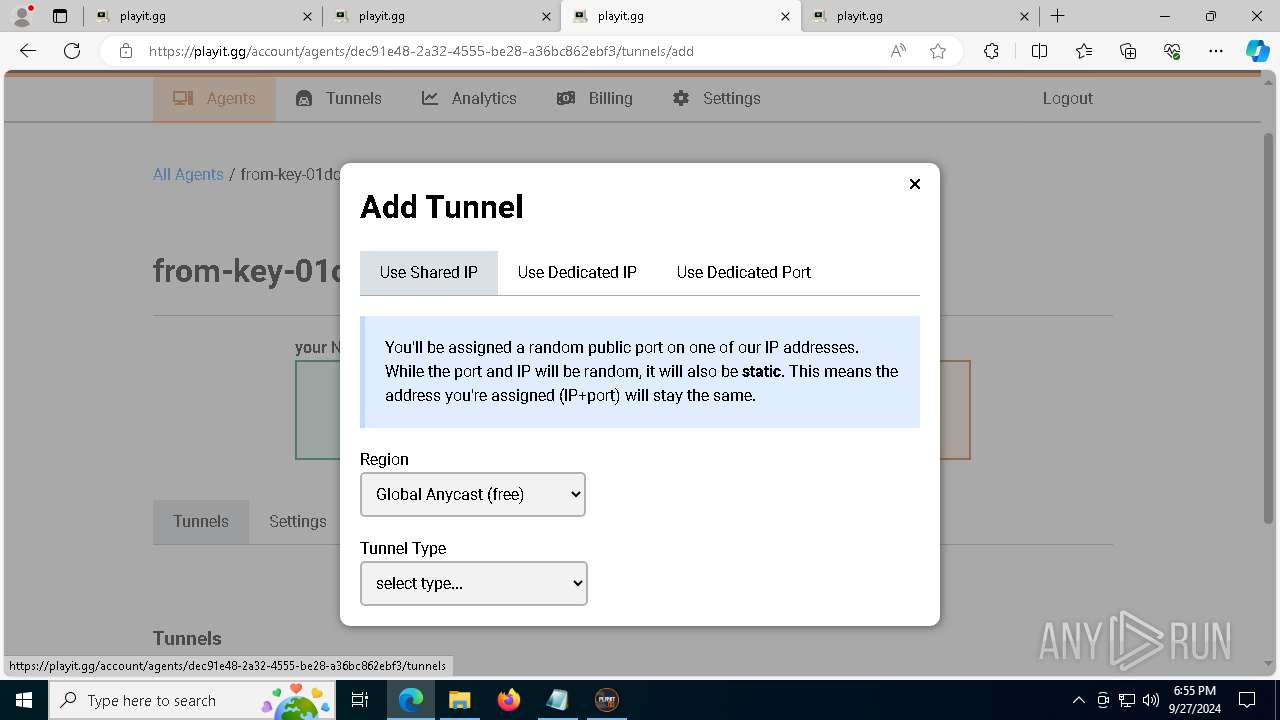Open Agents navigation item

(x=214, y=98)
